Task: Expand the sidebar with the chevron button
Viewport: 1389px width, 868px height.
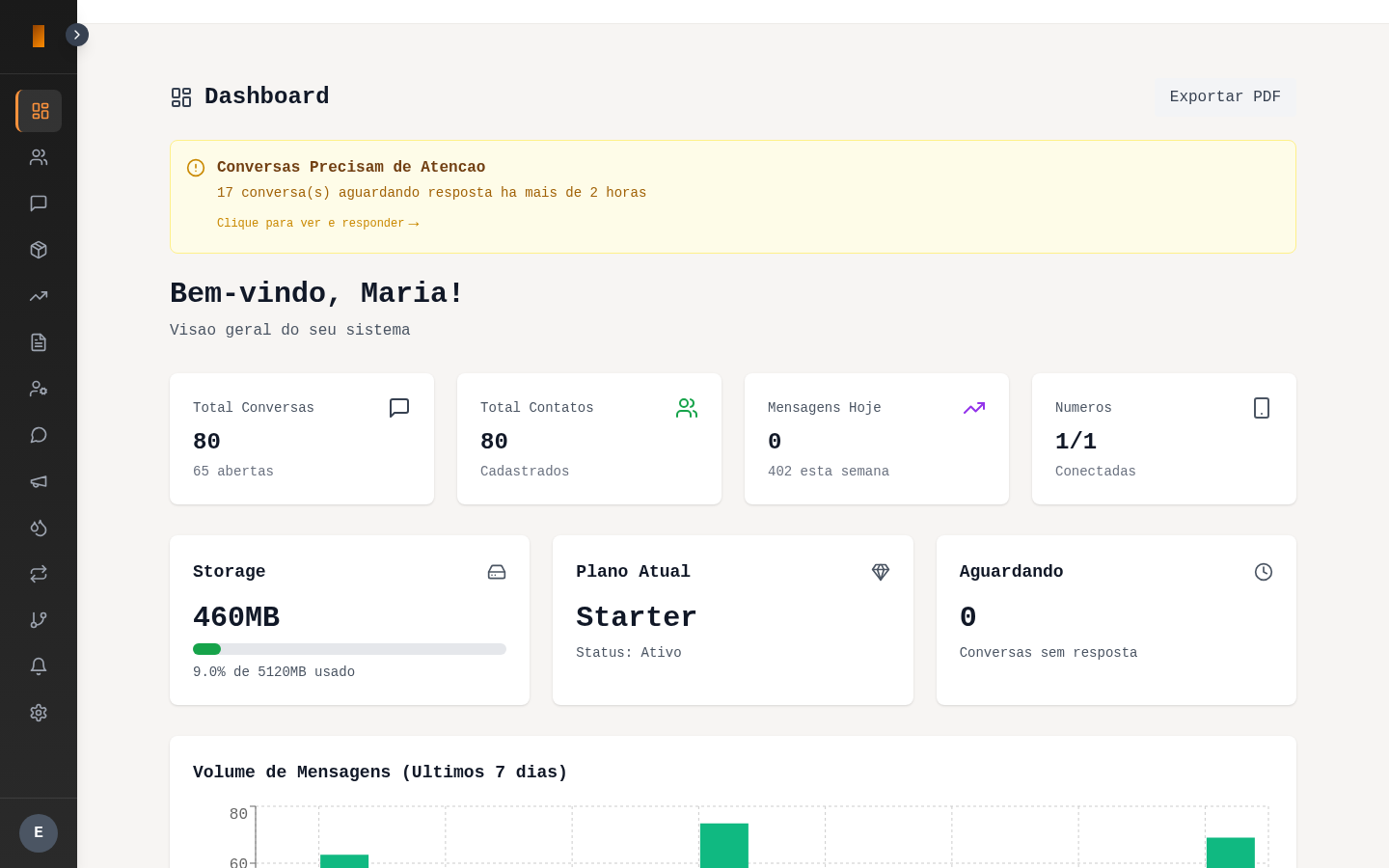Action: [x=77, y=35]
